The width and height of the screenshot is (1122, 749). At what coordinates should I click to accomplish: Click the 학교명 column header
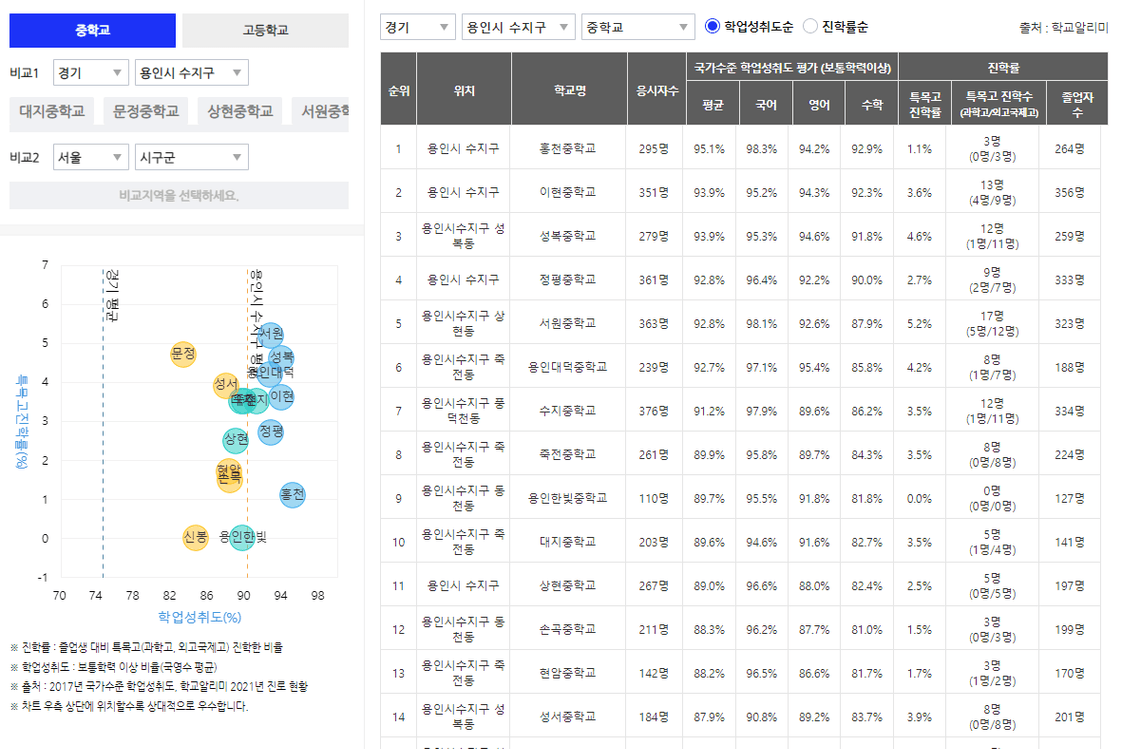click(570, 91)
